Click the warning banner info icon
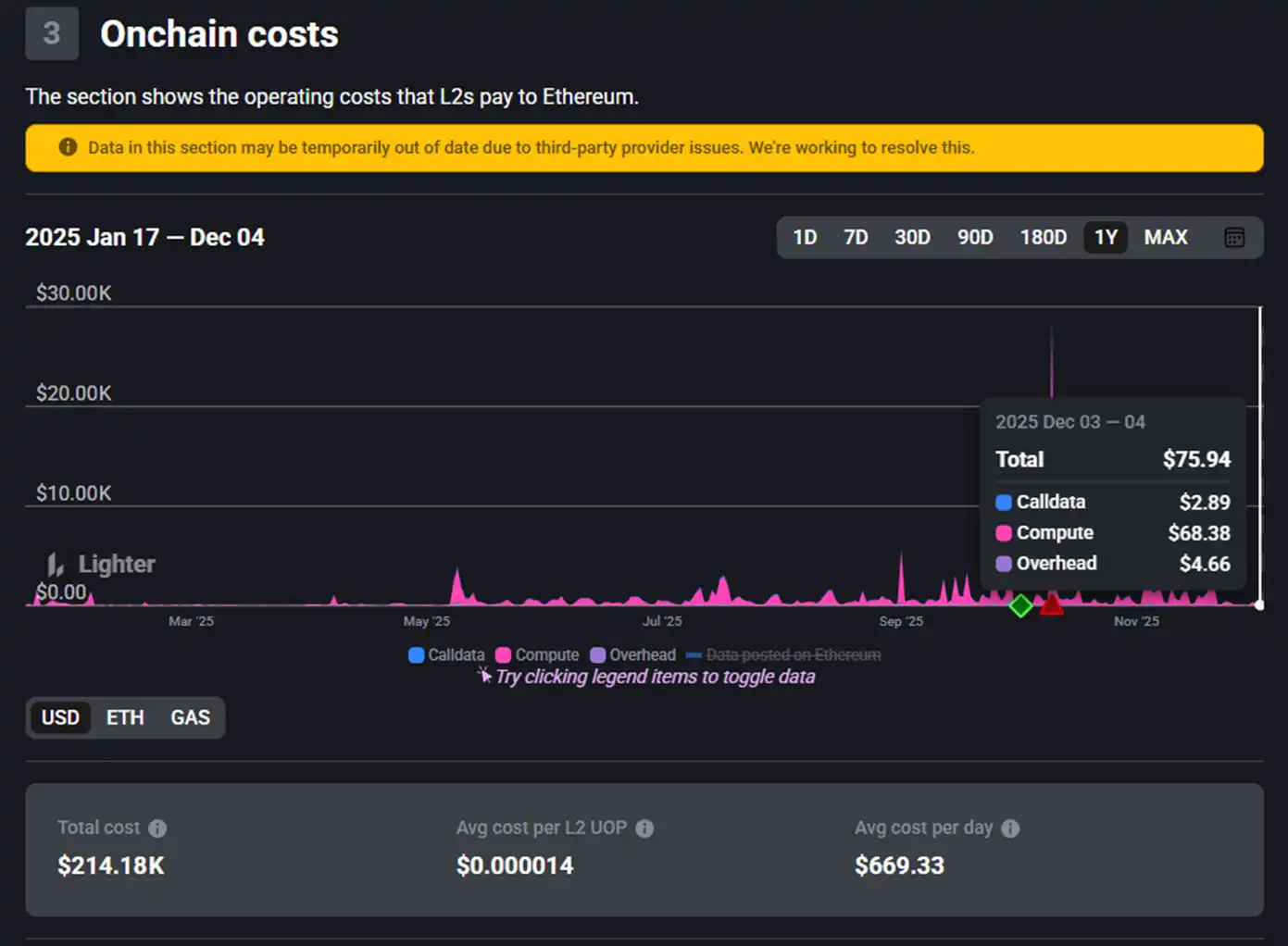This screenshot has height=946, width=1288. click(68, 147)
